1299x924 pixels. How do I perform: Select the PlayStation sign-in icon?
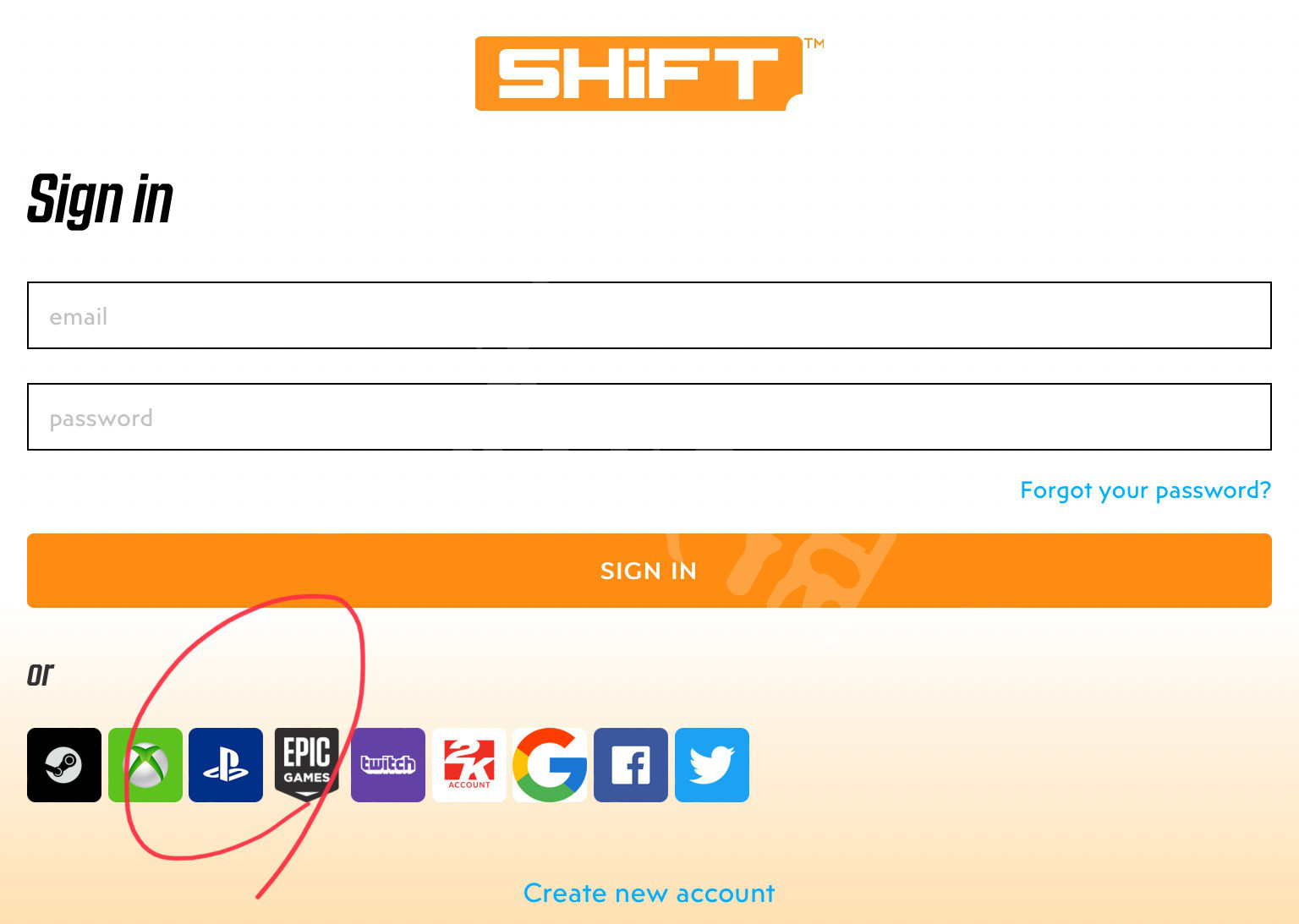pyautogui.click(x=226, y=765)
